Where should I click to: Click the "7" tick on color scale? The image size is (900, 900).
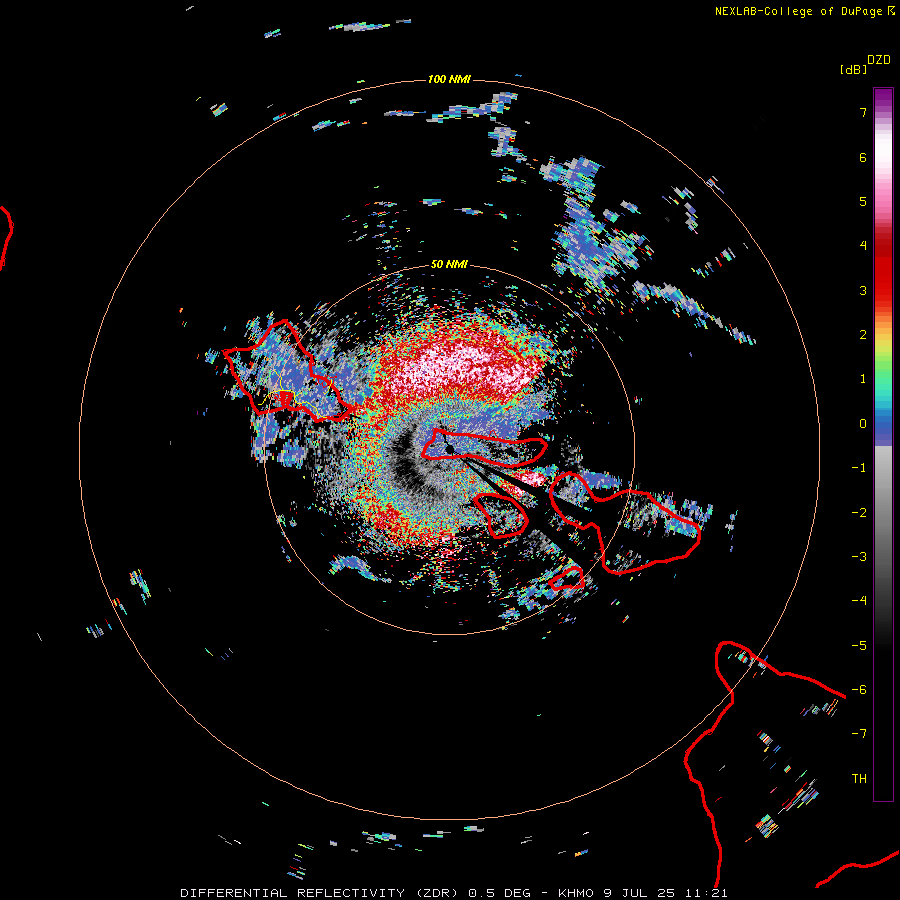(x=863, y=113)
